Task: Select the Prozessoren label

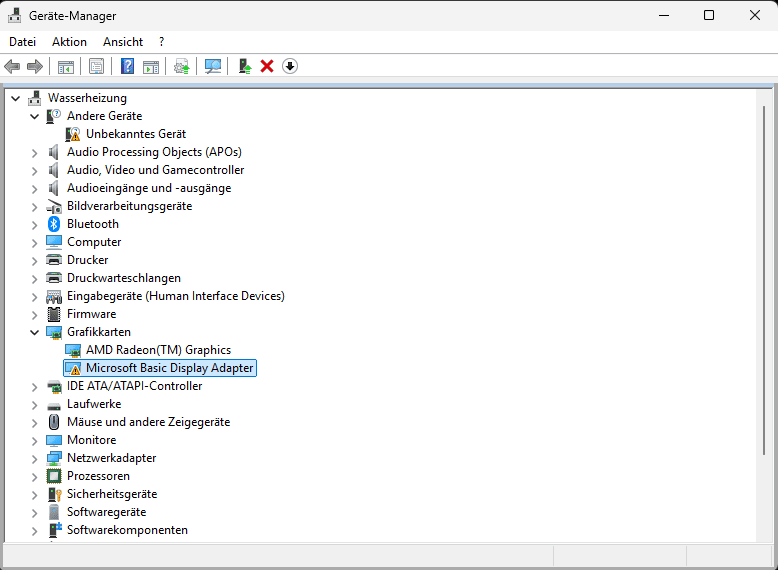Action: pos(99,476)
